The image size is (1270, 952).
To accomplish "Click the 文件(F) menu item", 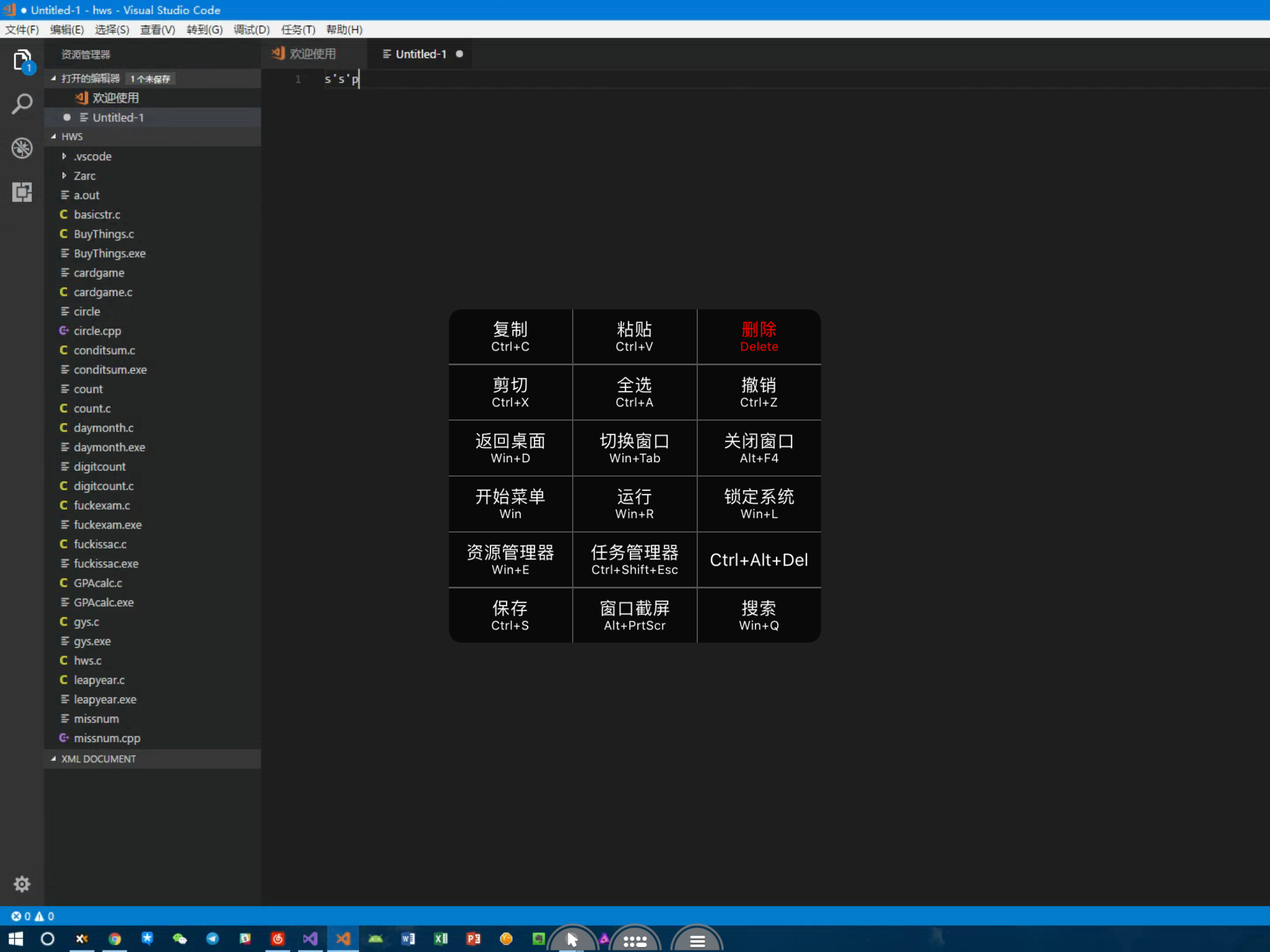I will [x=21, y=29].
